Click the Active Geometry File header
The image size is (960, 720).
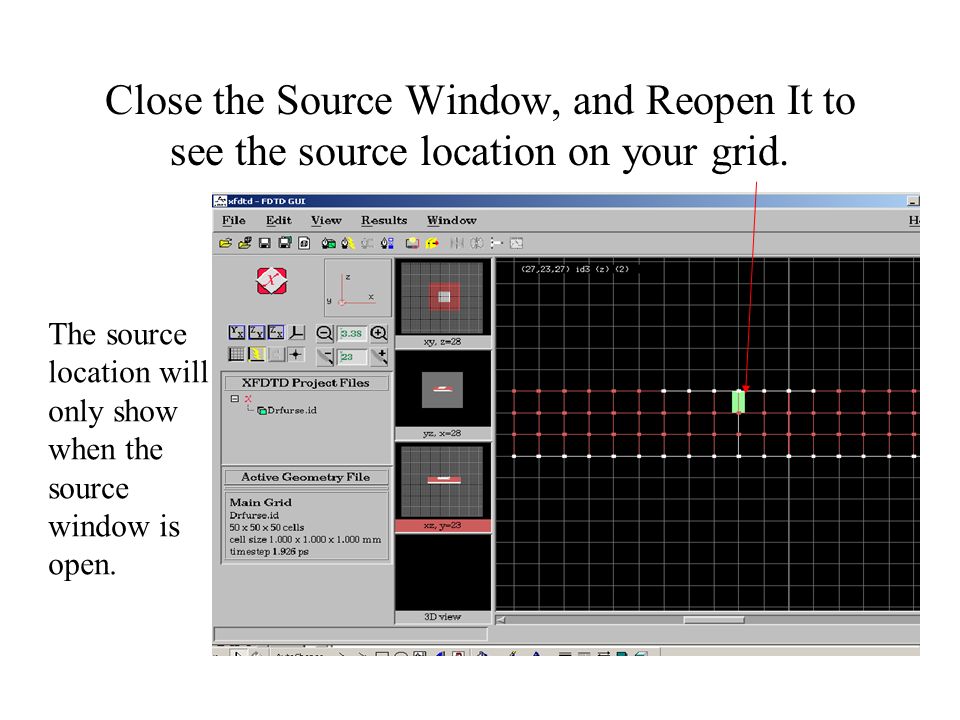coord(306,477)
